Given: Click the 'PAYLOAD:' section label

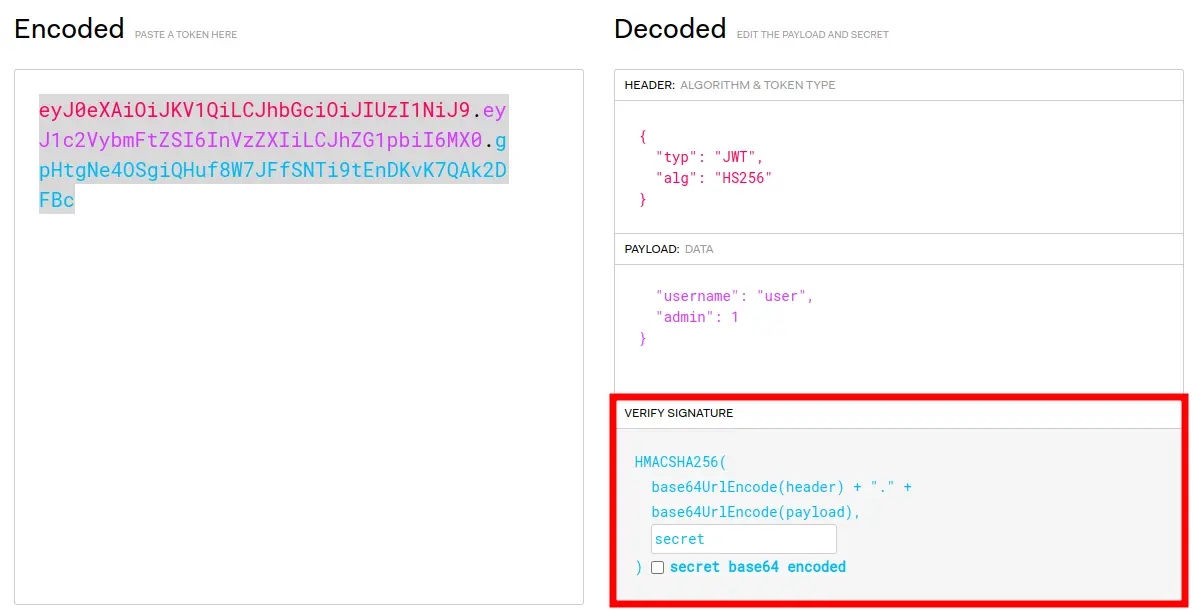Looking at the screenshot, I should (x=651, y=249).
